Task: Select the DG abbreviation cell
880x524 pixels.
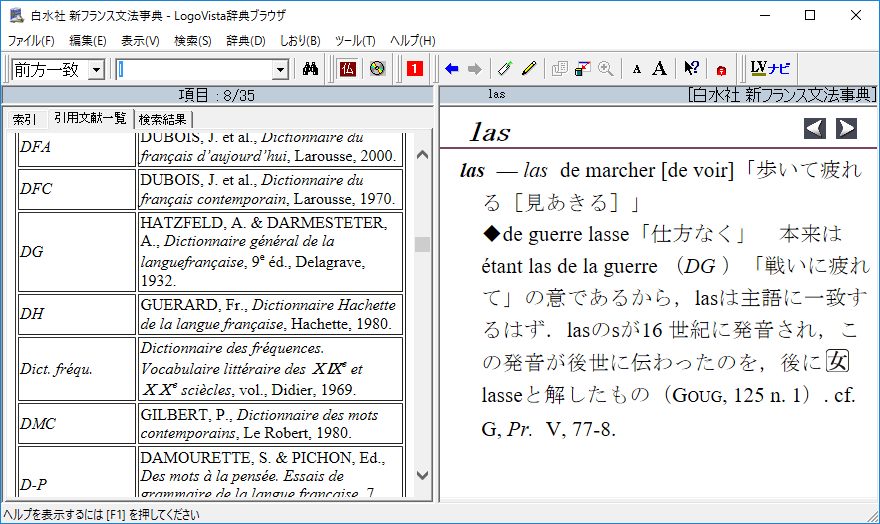Action: pyautogui.click(x=77, y=252)
